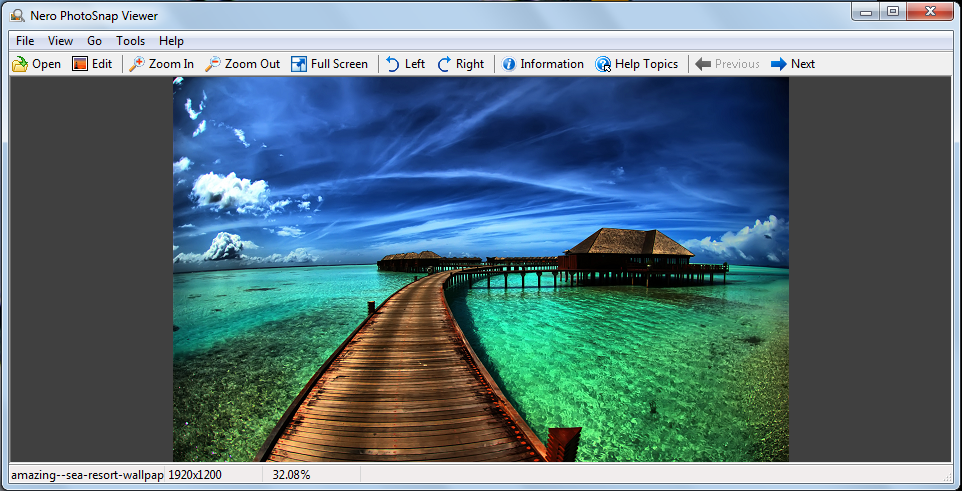
Task: Click the 1920x1200 resolution status text
Action: (x=194, y=474)
